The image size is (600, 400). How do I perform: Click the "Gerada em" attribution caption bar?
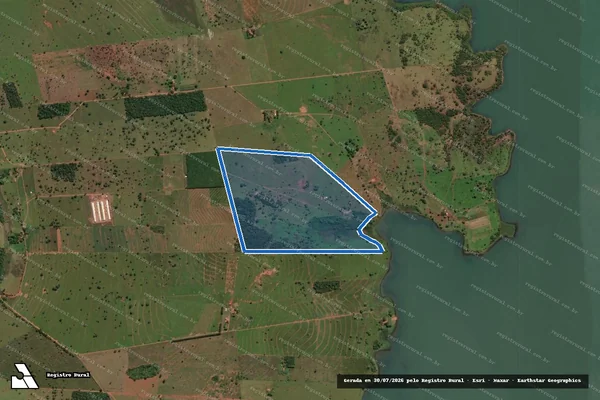coord(462,381)
